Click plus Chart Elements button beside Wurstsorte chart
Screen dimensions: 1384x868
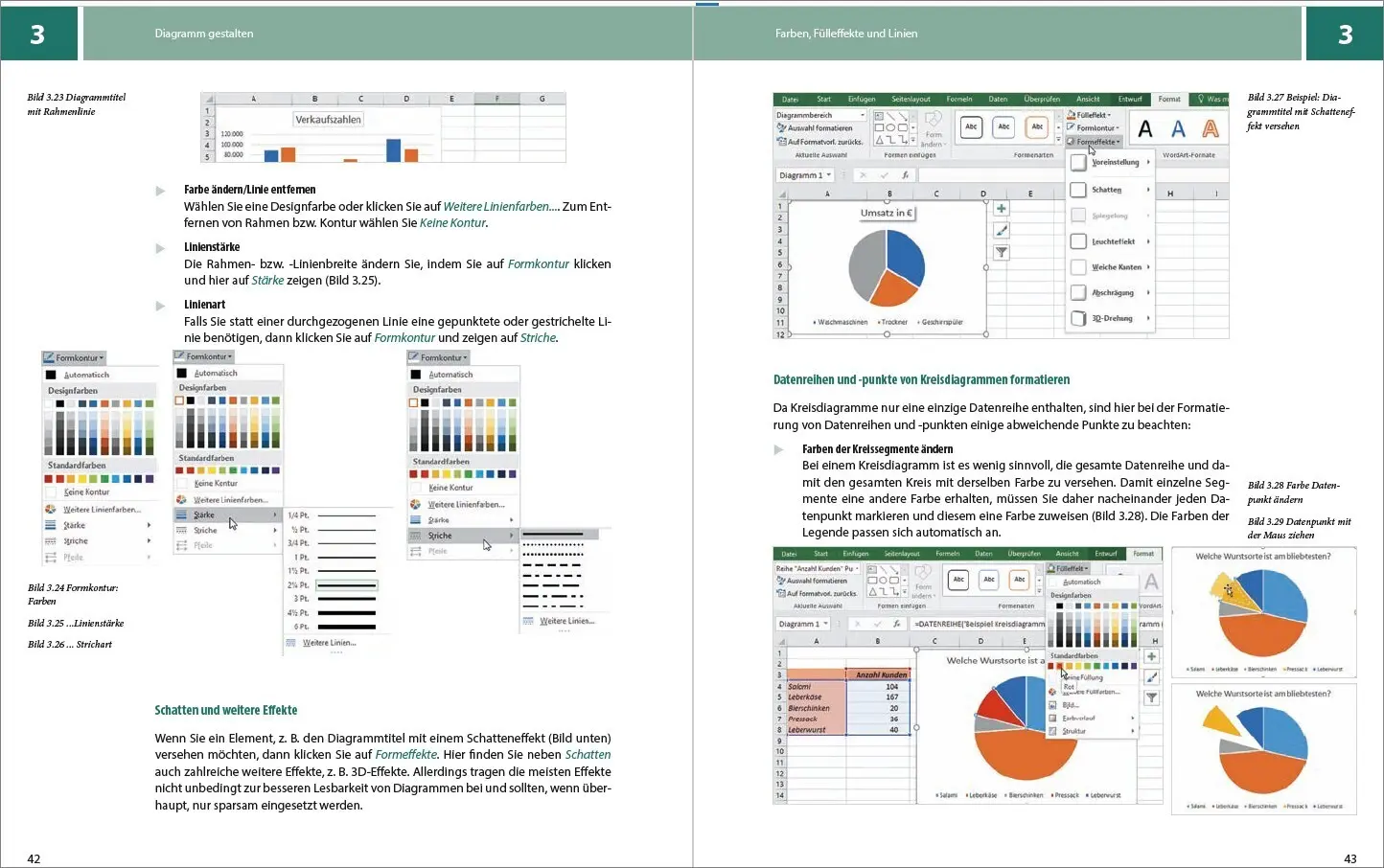[x=1152, y=656]
